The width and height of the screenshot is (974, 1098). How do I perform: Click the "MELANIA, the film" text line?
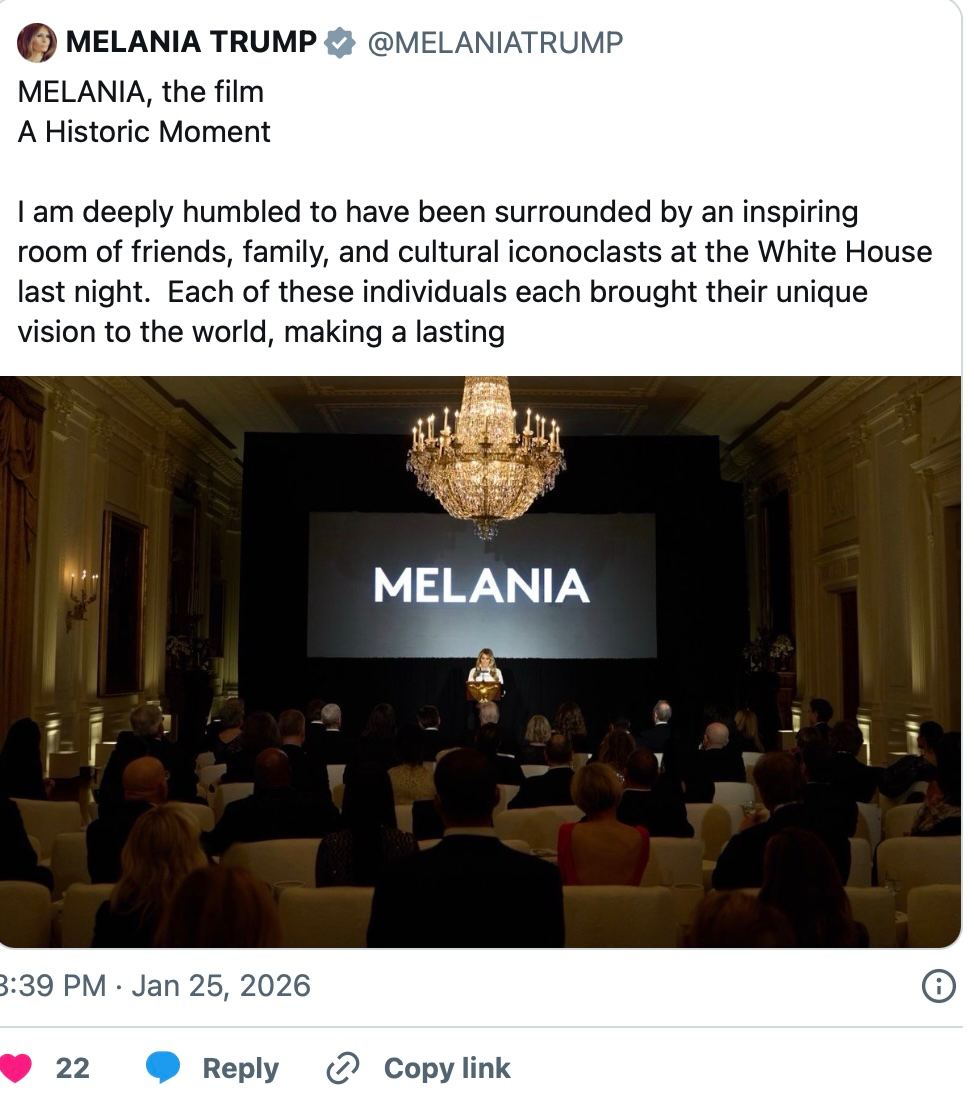(141, 92)
